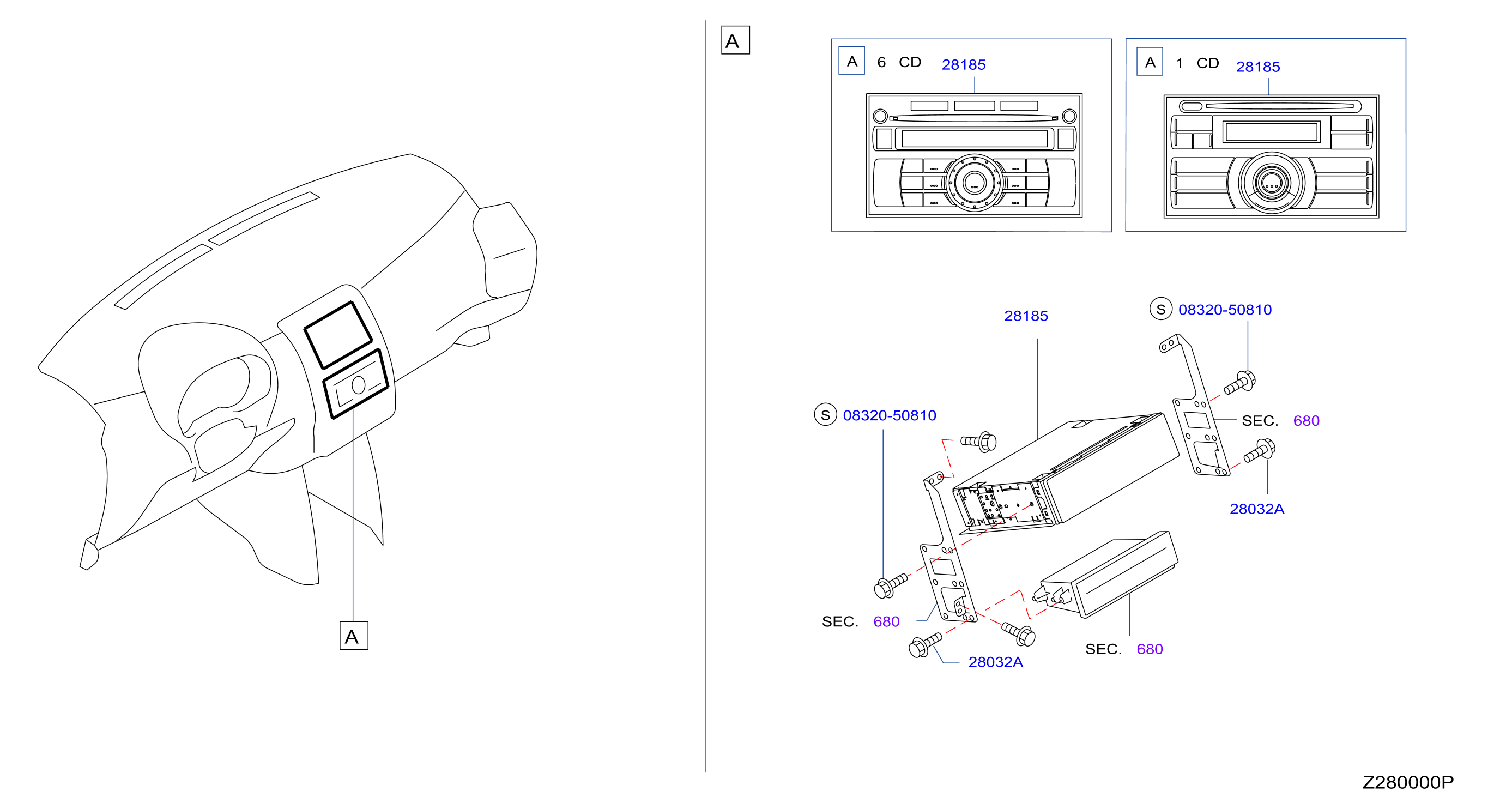Click the "6 CD" label text
Image resolution: width=1512 pixels, height=809 pixels.
(x=899, y=62)
